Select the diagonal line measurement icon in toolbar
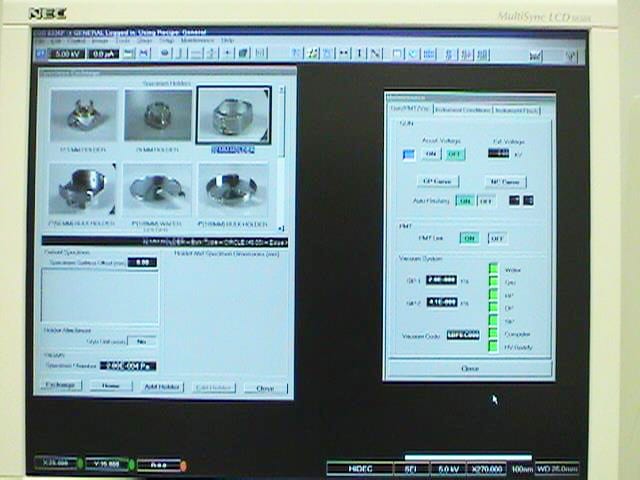Viewport: 640px width, 480px height. [376, 53]
